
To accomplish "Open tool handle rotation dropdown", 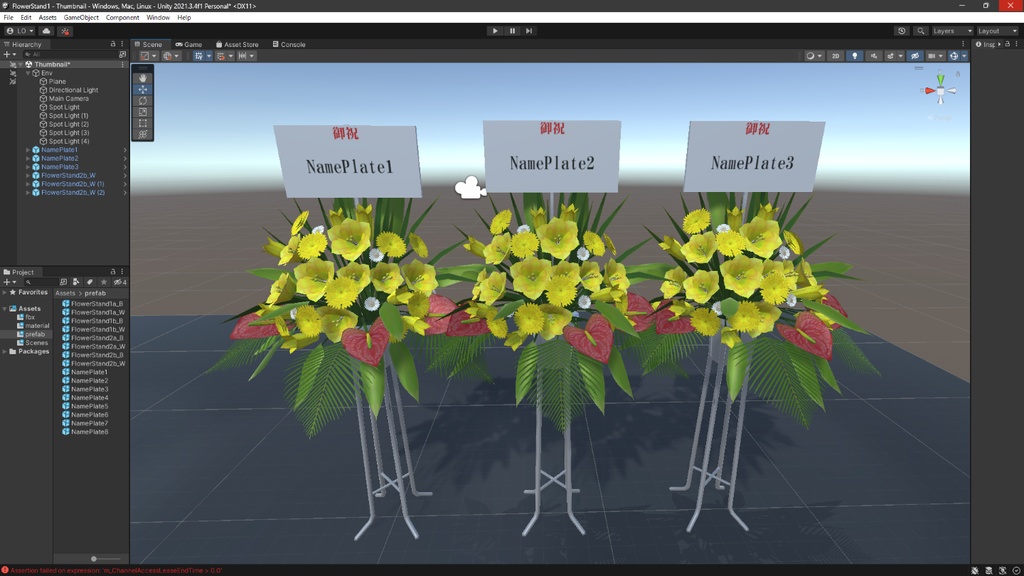I will [x=171, y=56].
